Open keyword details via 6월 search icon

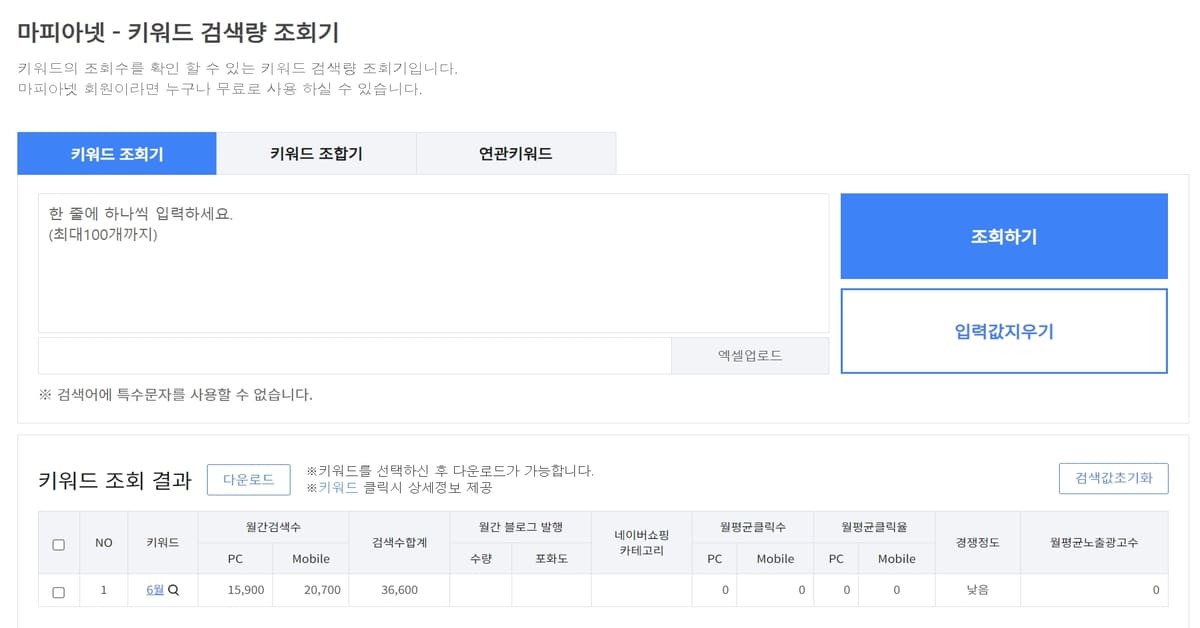pyautogui.click(x=172, y=589)
